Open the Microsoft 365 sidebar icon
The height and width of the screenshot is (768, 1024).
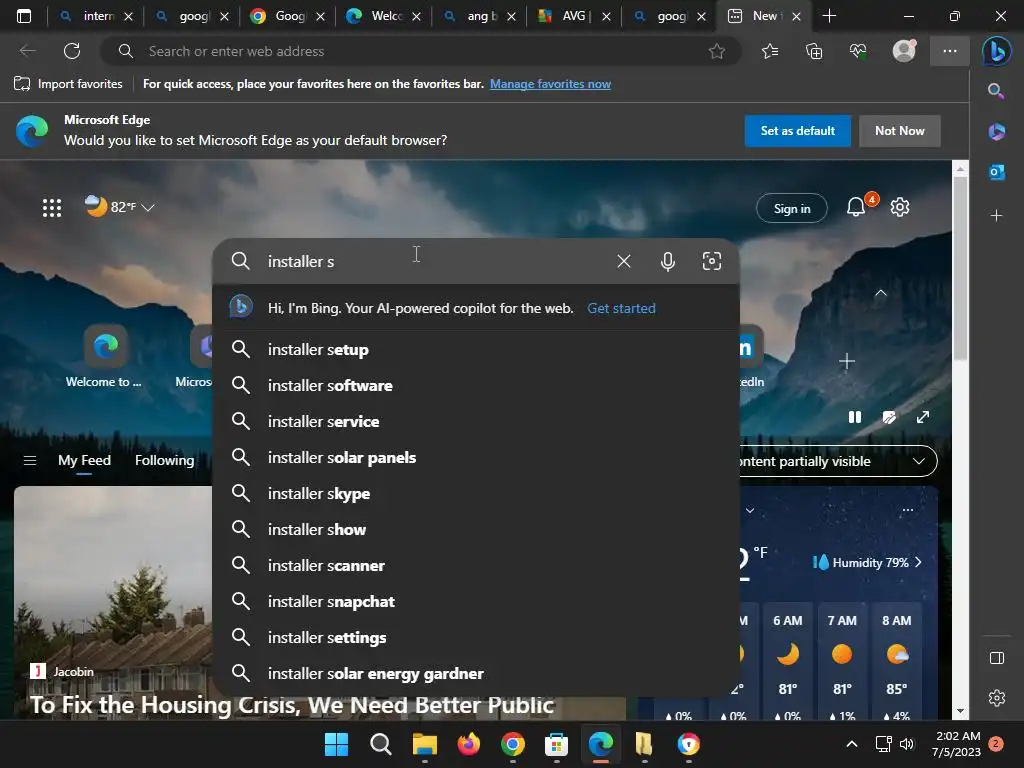coord(996,131)
